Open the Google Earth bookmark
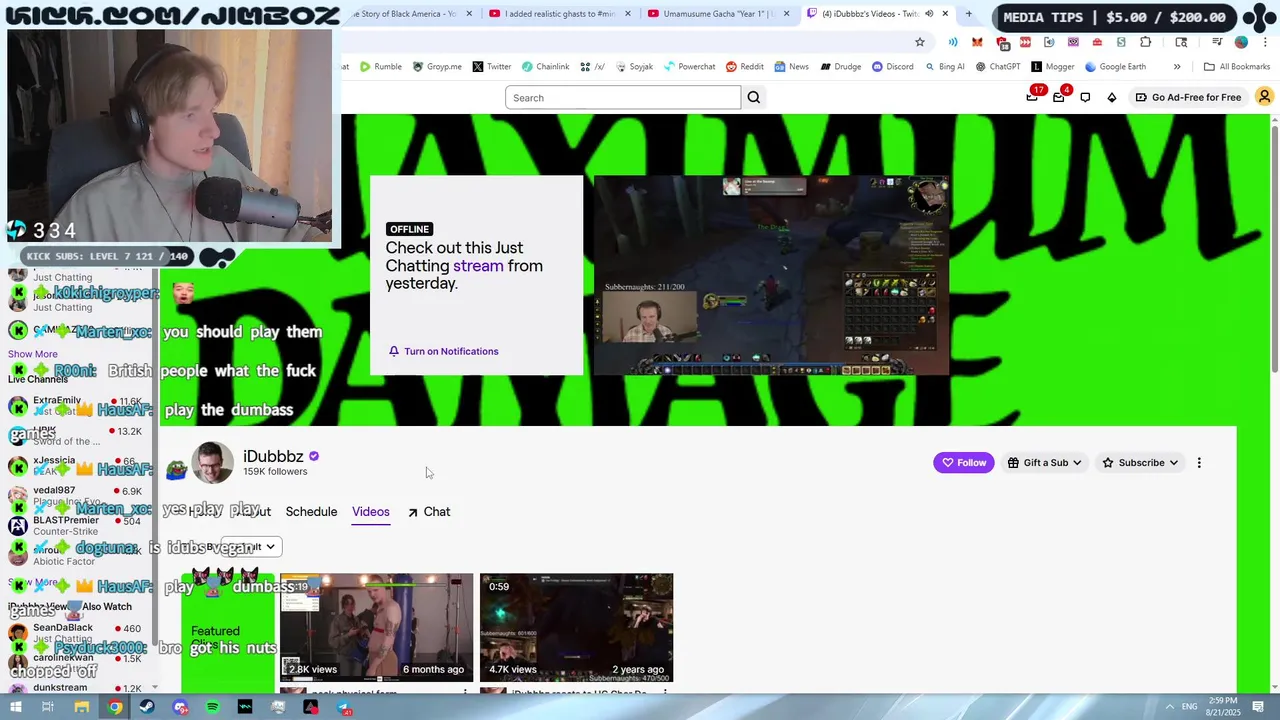The height and width of the screenshot is (720, 1280). [x=1115, y=67]
